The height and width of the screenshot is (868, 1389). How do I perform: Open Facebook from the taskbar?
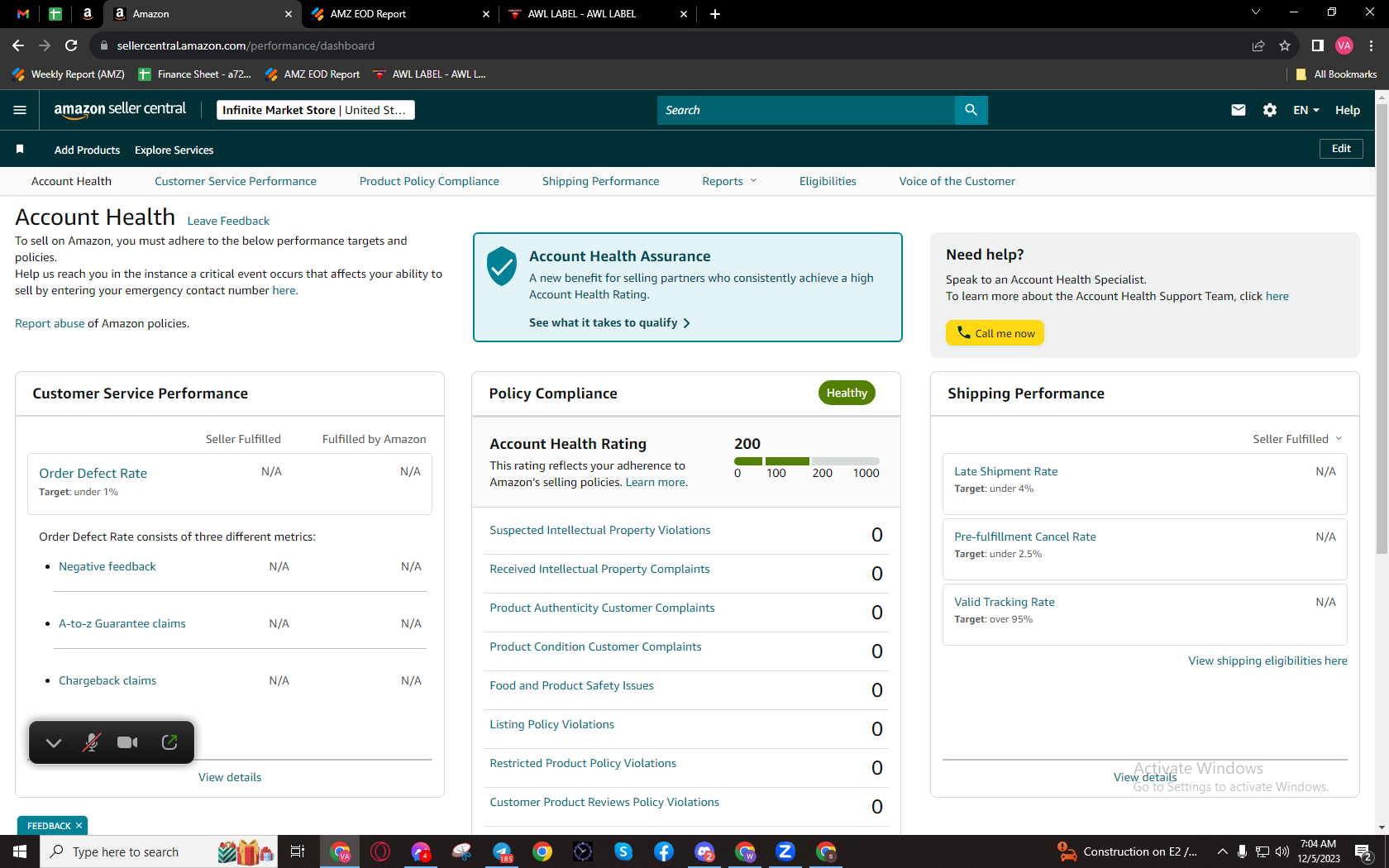pos(664,851)
